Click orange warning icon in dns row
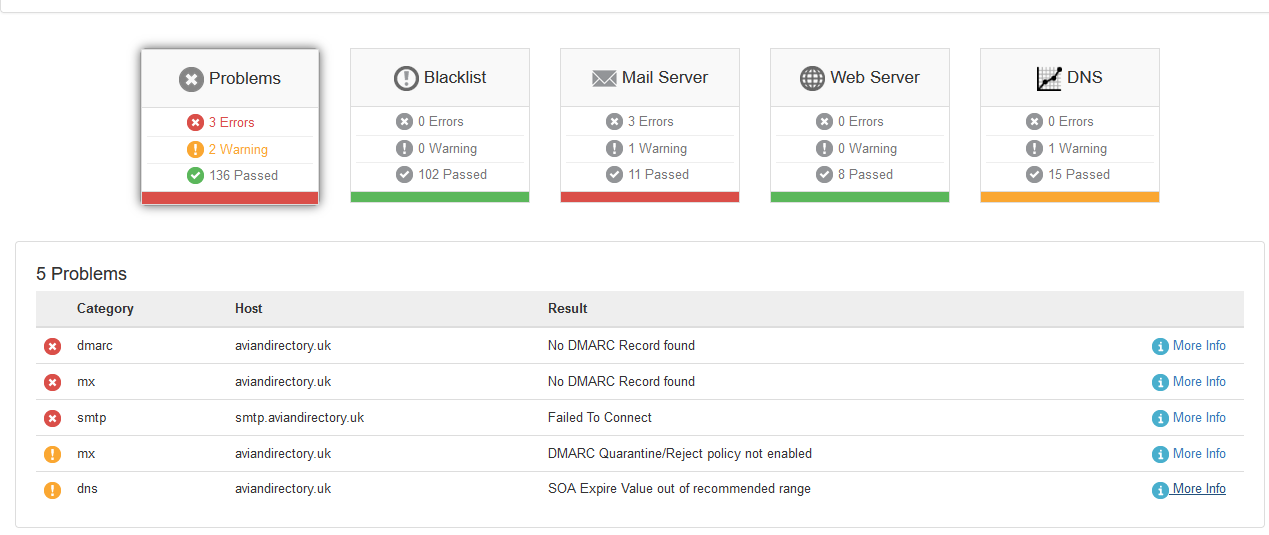Image resolution: width=1269 pixels, height=535 pixels. pos(52,490)
